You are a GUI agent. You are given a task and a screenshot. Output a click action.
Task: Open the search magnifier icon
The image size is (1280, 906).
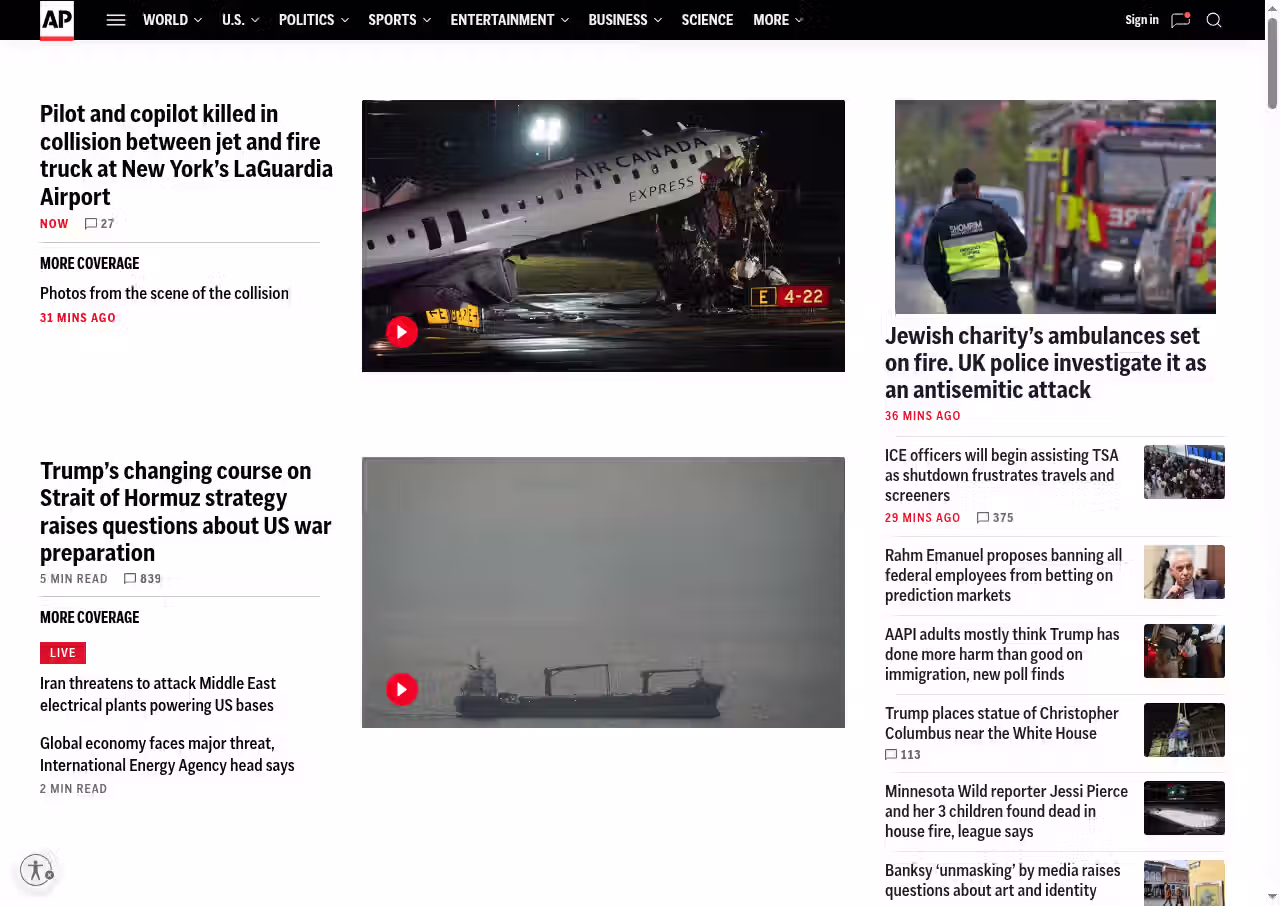[x=1214, y=20]
